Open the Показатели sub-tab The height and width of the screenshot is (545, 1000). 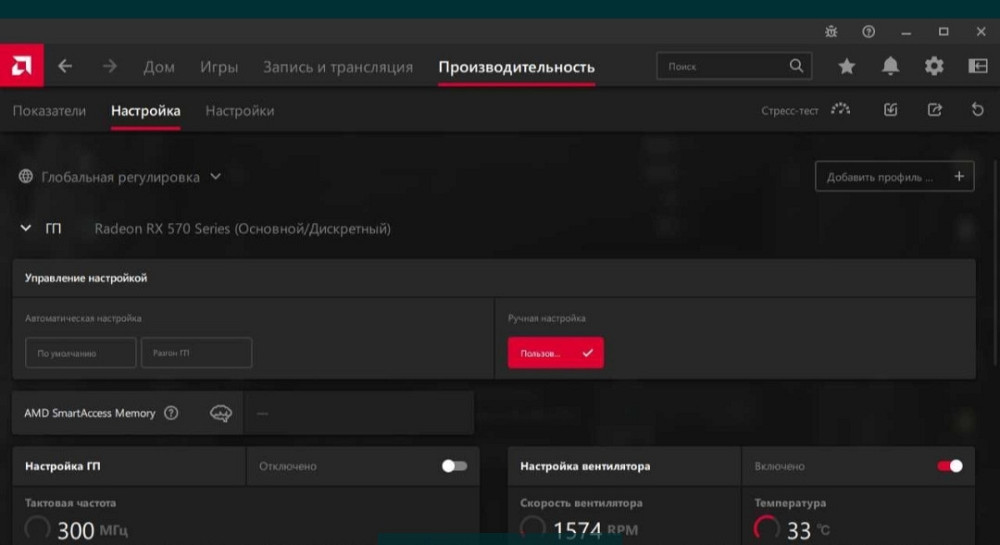click(49, 111)
